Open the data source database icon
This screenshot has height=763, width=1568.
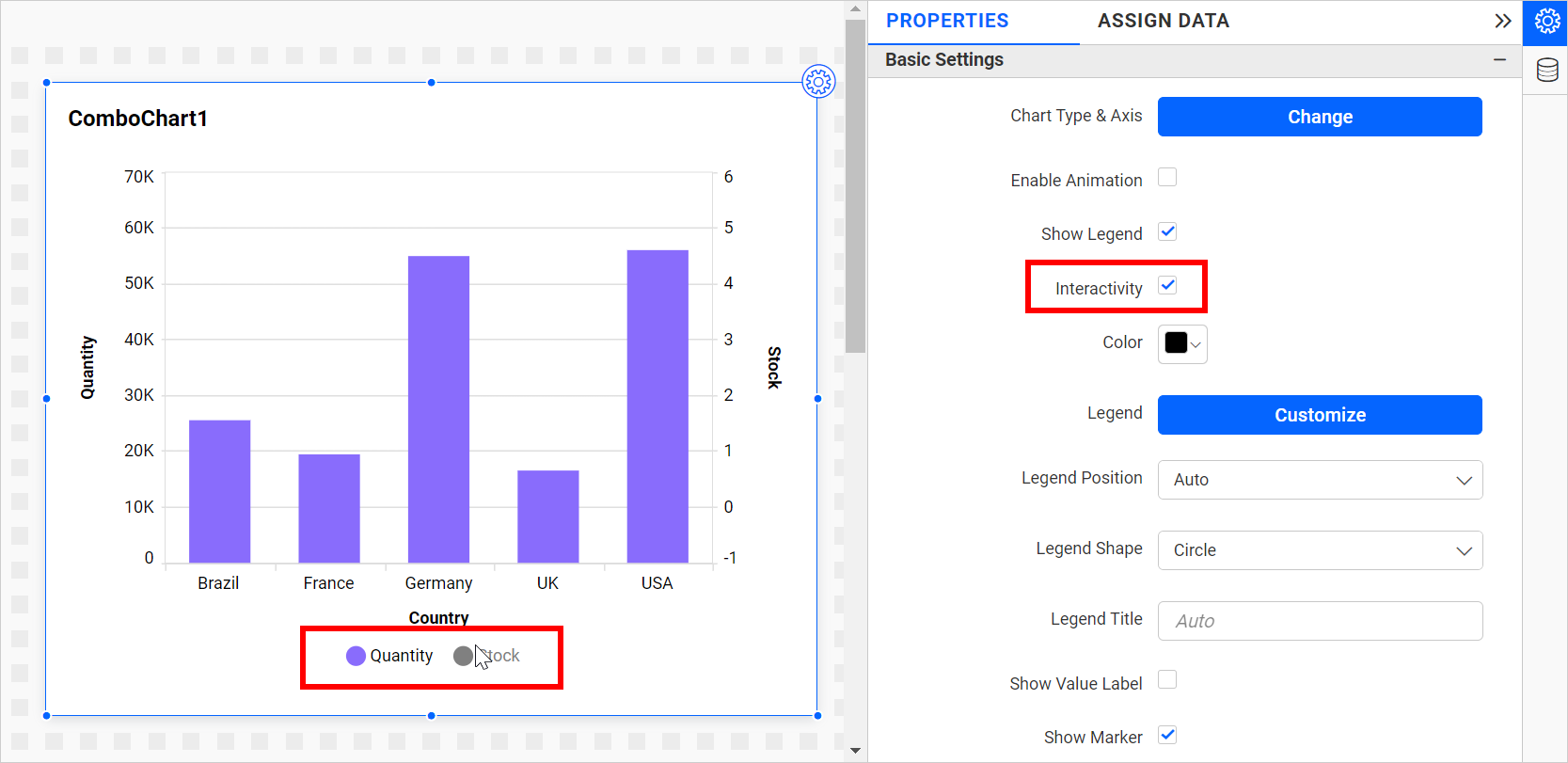(1546, 70)
